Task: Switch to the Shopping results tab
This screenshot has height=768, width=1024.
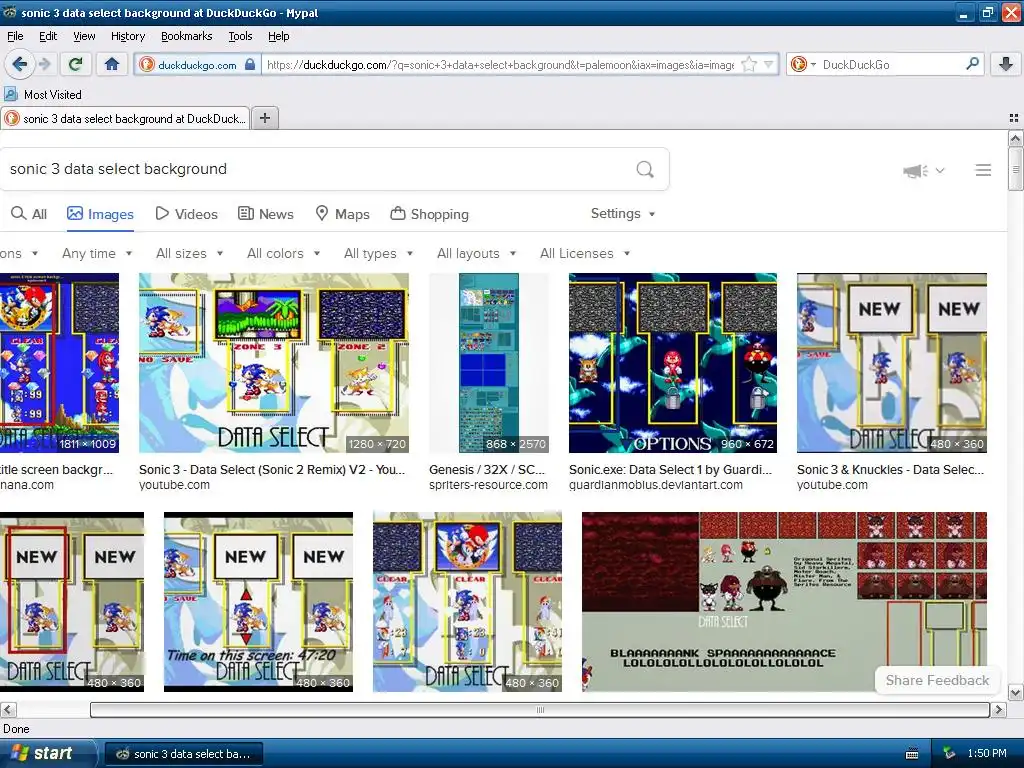Action: tap(429, 214)
